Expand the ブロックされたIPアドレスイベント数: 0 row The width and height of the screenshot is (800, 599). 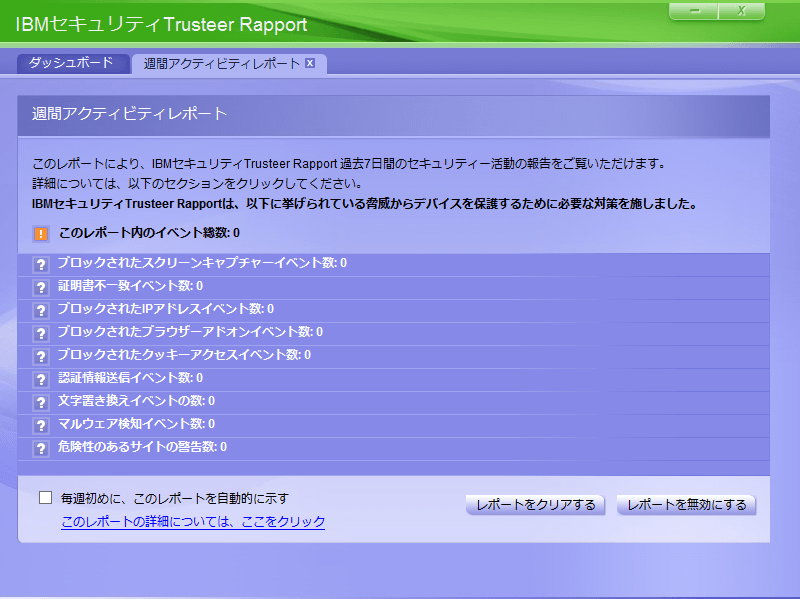coord(393,311)
